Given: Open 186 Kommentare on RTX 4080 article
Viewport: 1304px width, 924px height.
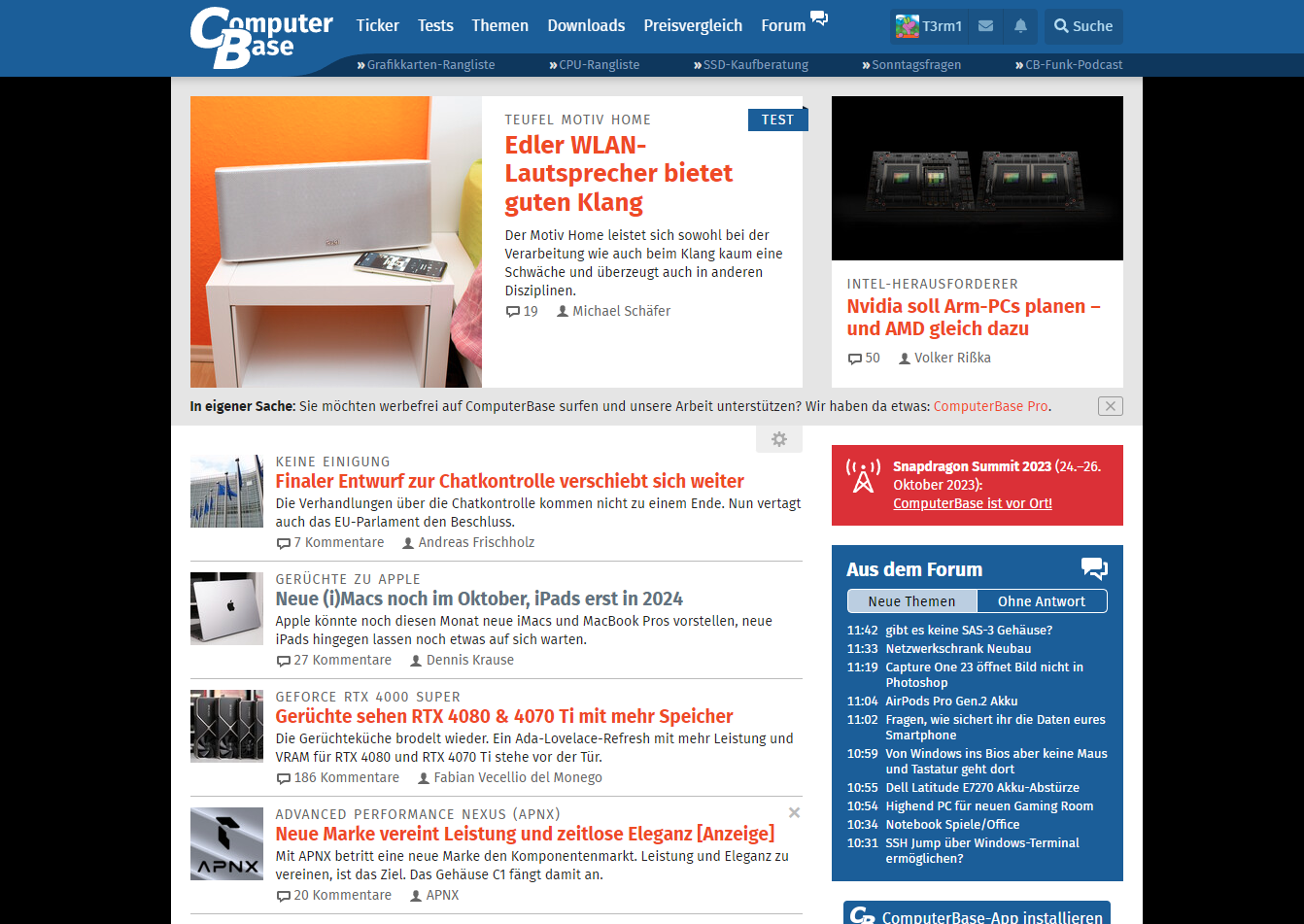Looking at the screenshot, I should [x=338, y=777].
